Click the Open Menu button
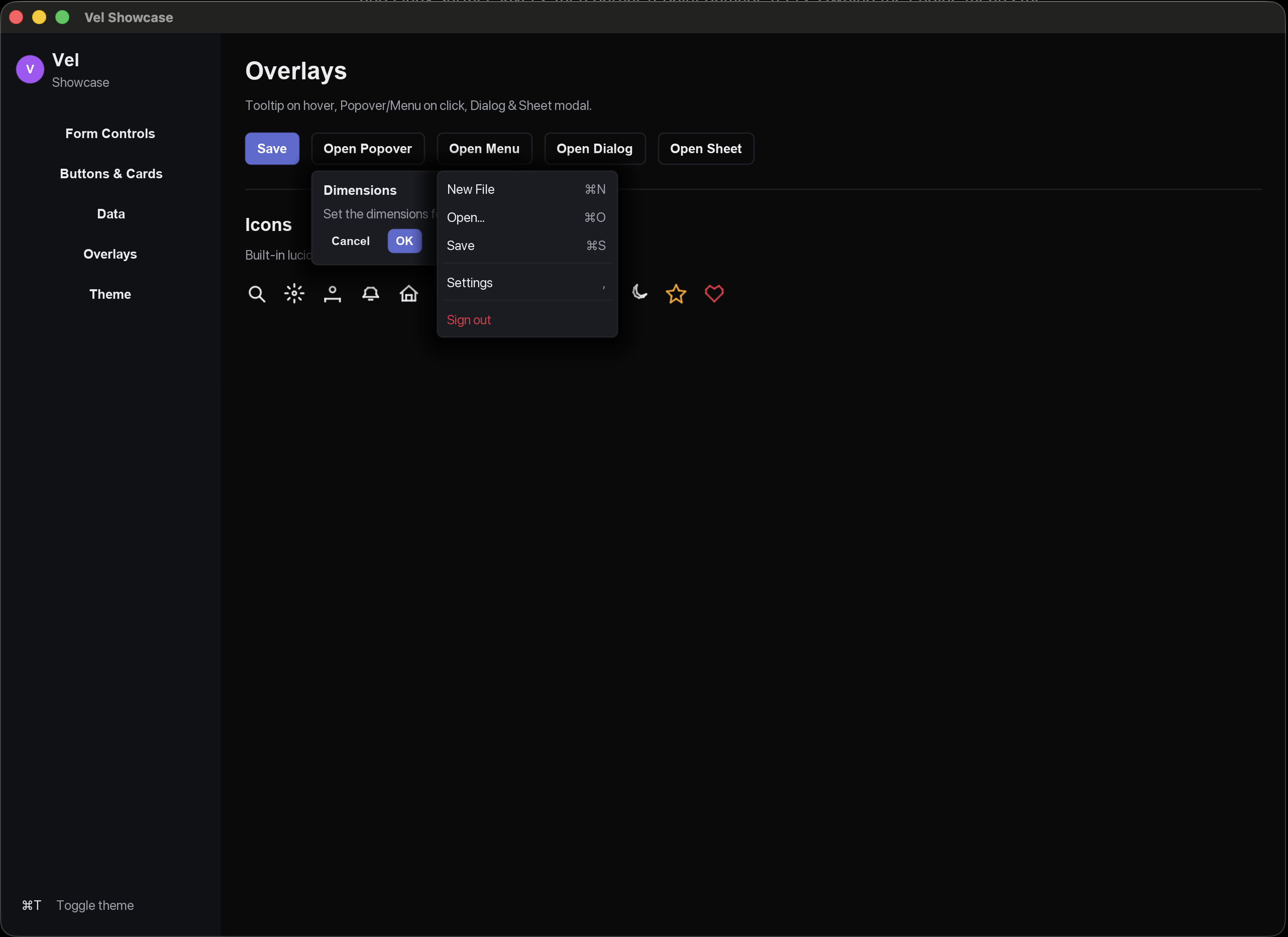The width and height of the screenshot is (1288, 937). (x=484, y=149)
